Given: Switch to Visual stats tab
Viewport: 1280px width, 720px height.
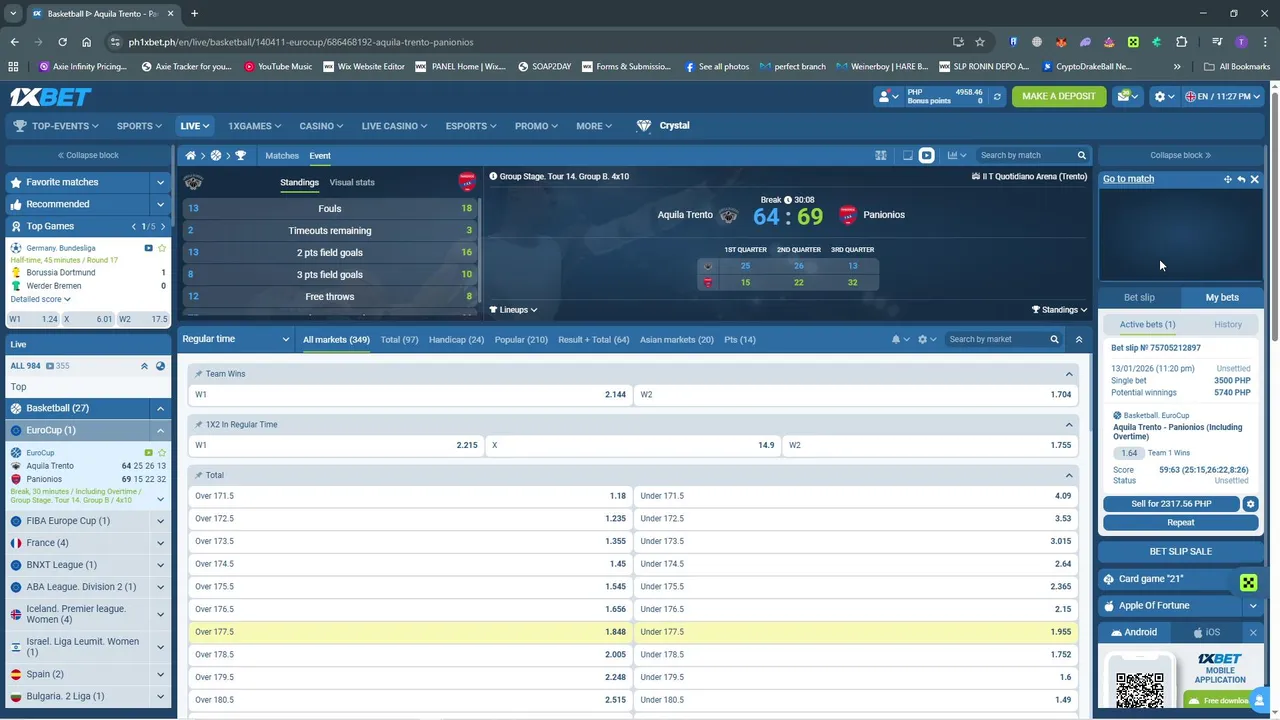Looking at the screenshot, I should [x=352, y=183].
